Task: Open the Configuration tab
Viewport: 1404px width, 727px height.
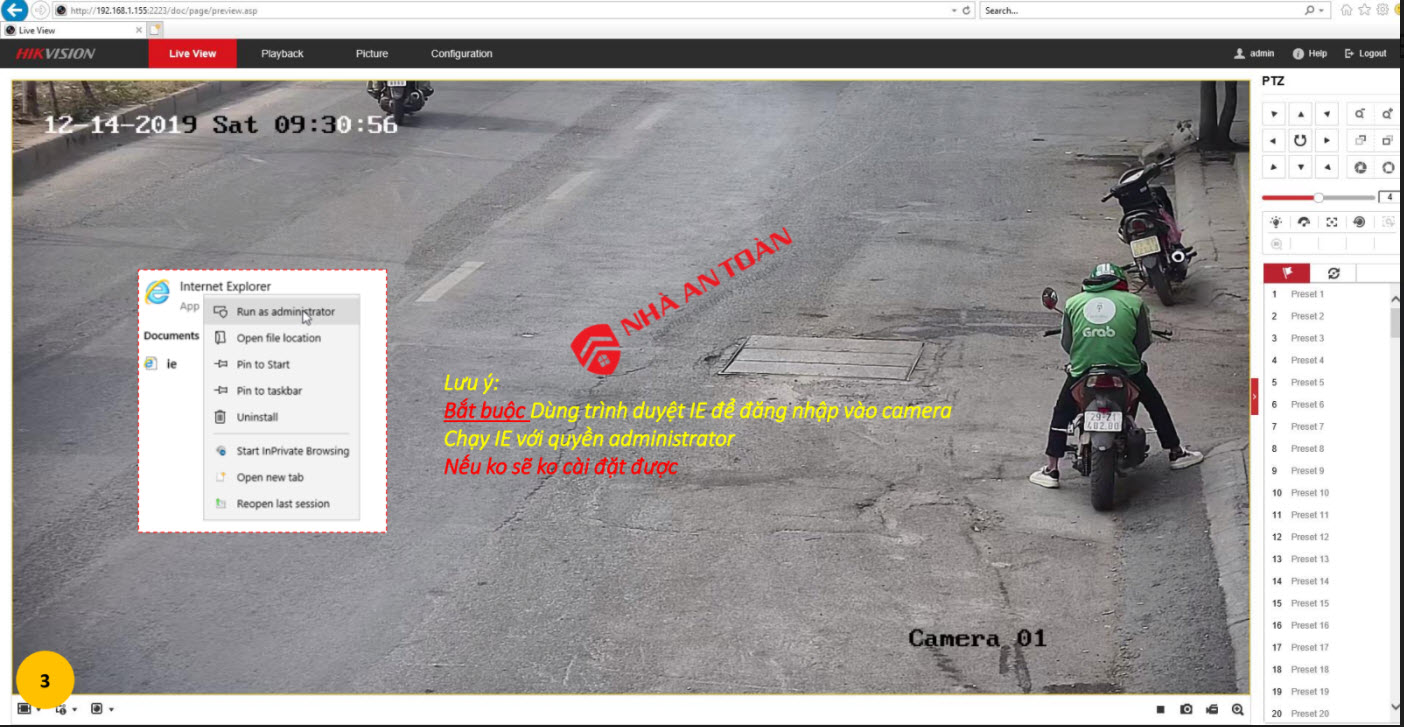Action: pyautogui.click(x=461, y=54)
